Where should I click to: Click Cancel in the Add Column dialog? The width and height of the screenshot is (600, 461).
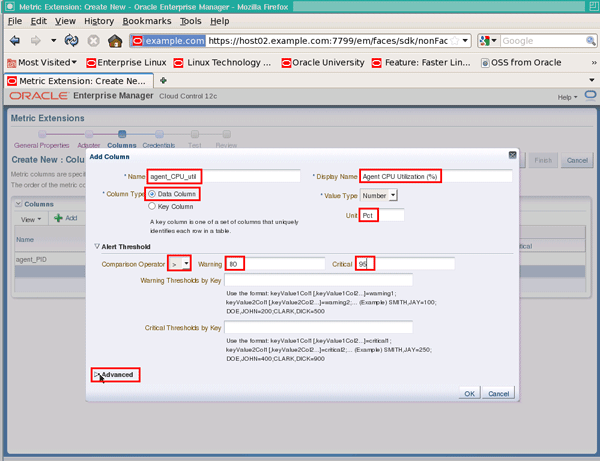(499, 393)
